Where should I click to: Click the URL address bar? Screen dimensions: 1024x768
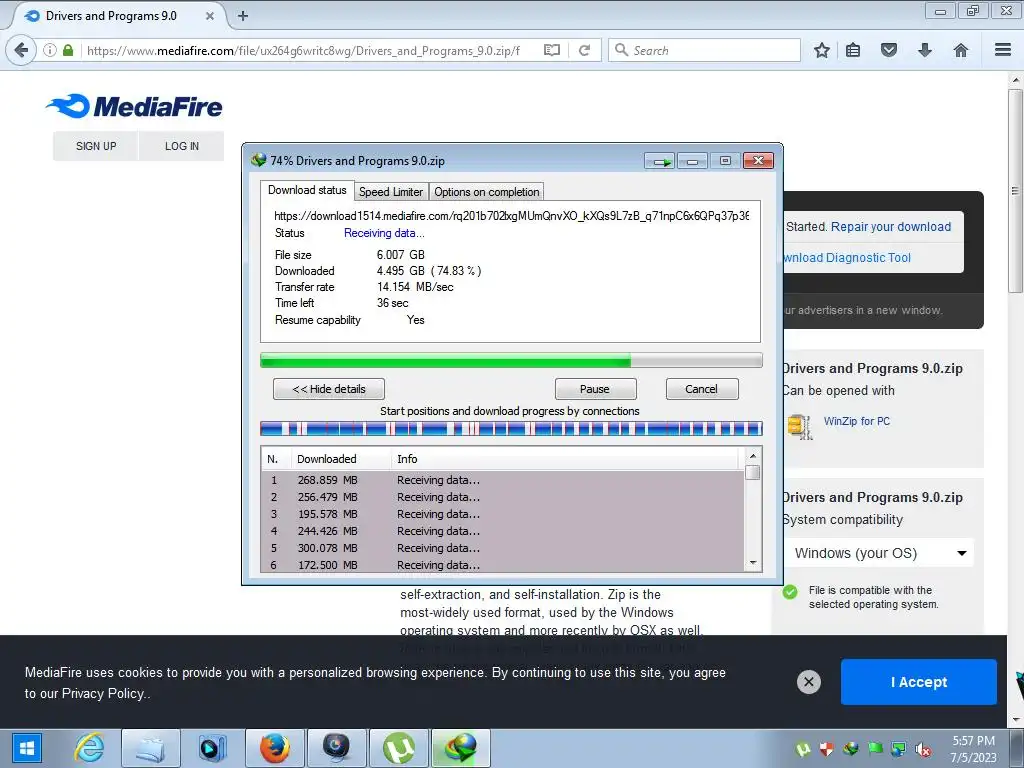[304, 50]
